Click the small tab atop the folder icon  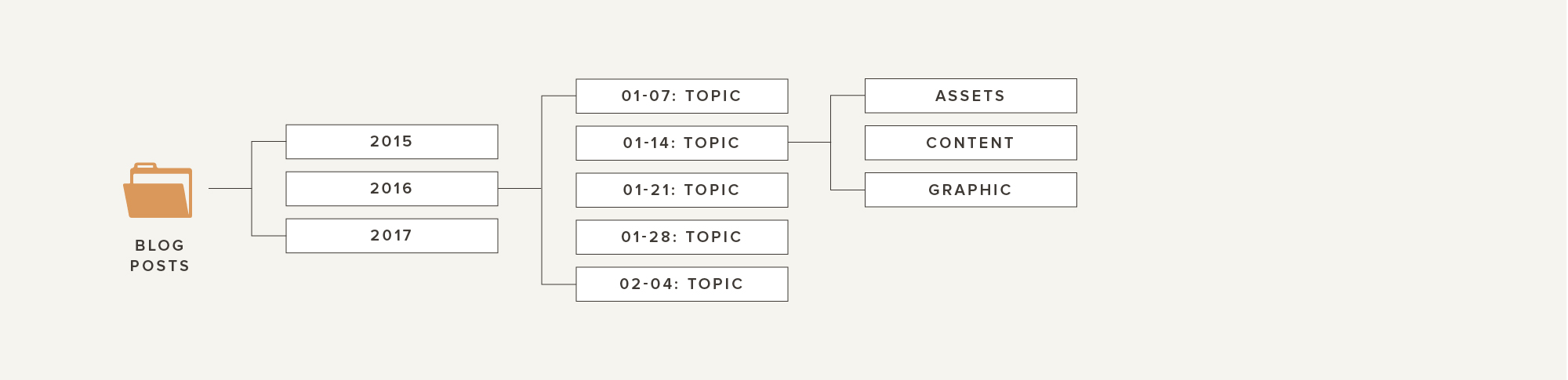tap(145, 165)
